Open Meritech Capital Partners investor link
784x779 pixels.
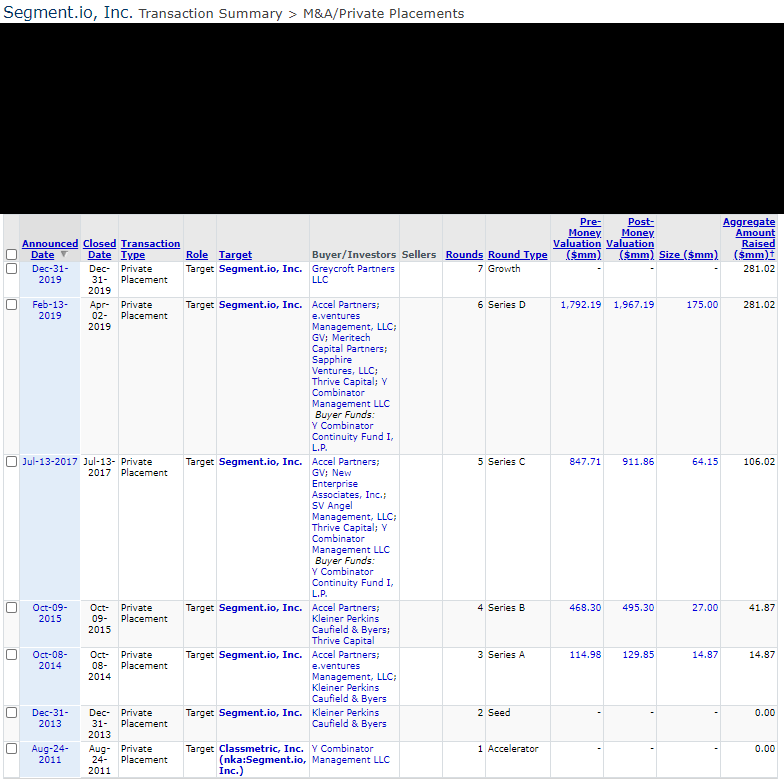tap(350, 343)
